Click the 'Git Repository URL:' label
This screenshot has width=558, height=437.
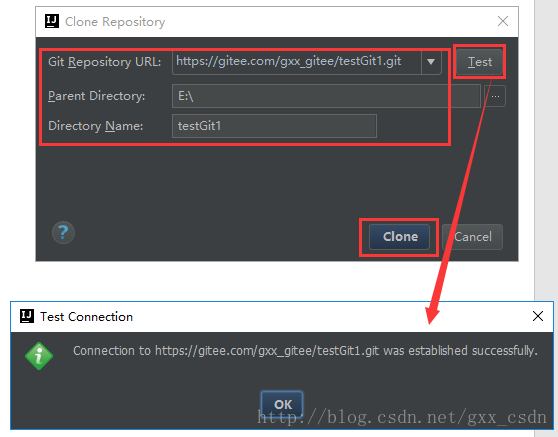(x=105, y=62)
